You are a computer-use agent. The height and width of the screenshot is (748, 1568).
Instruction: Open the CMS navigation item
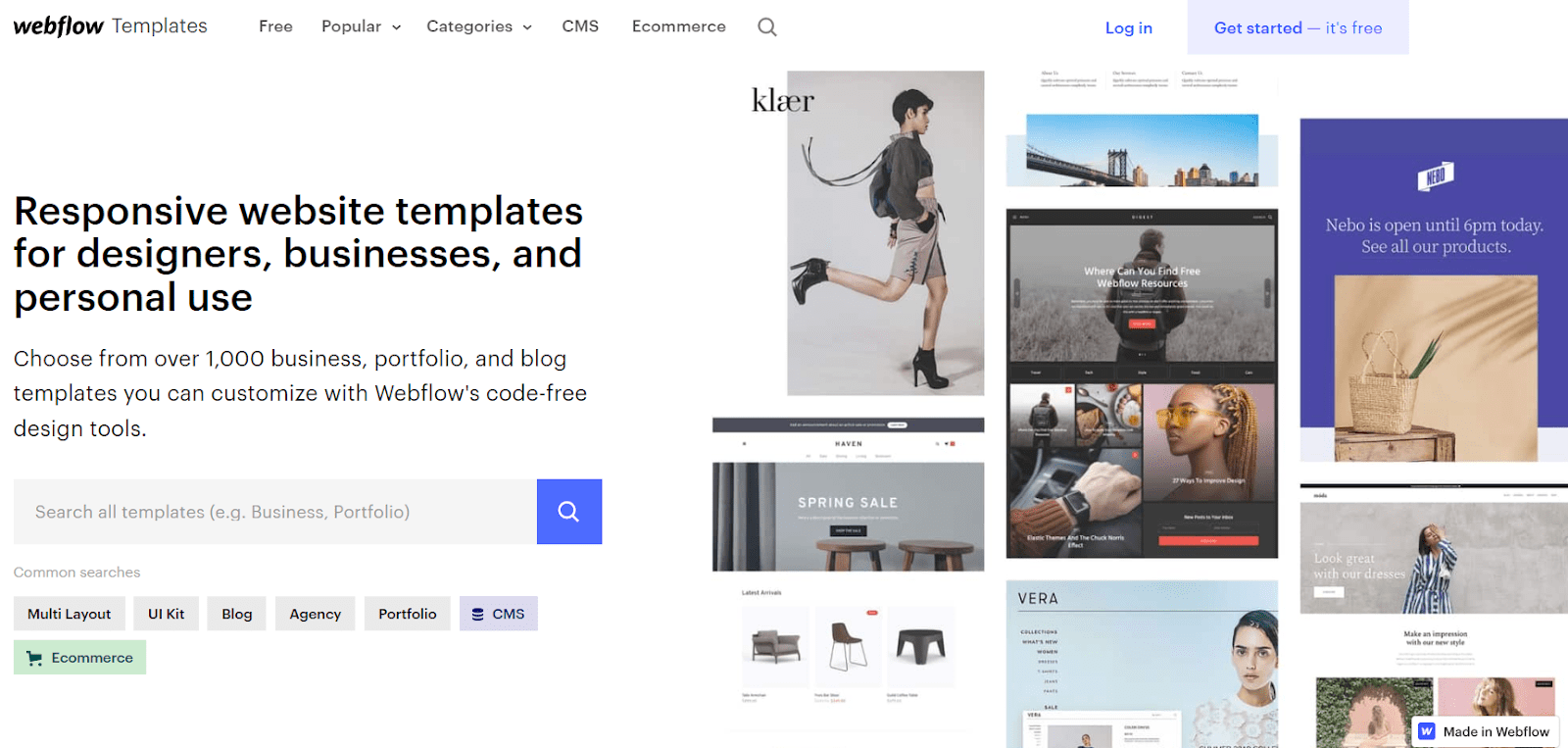pos(580,26)
